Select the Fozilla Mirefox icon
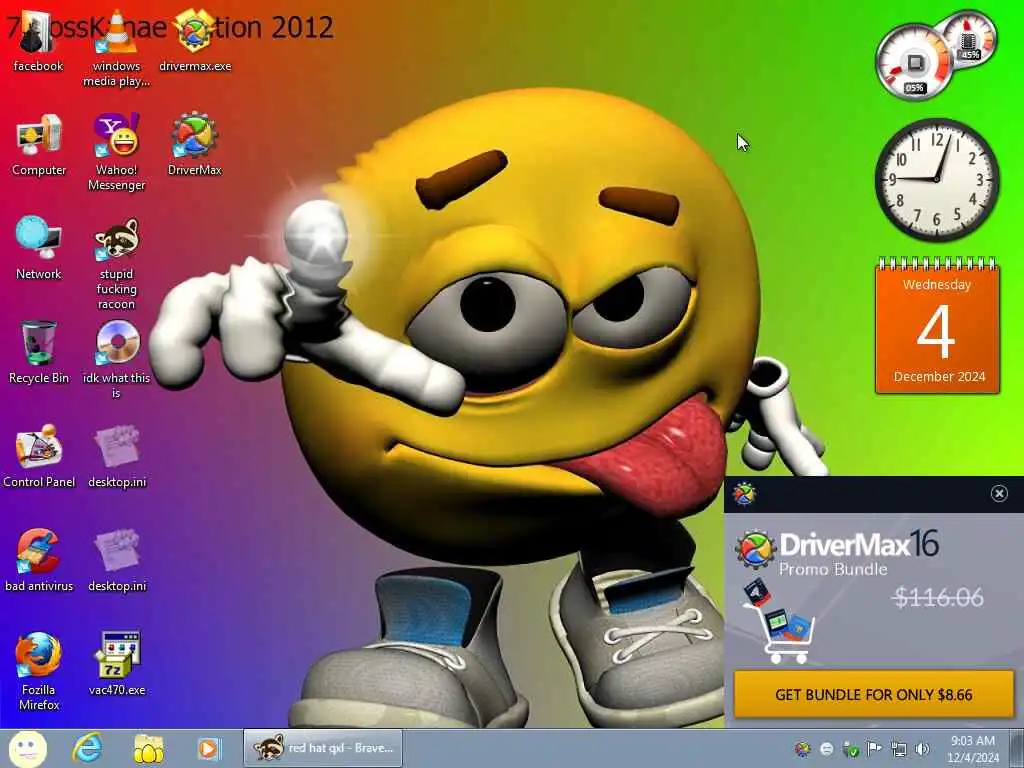This screenshot has height=768, width=1024. click(39, 671)
